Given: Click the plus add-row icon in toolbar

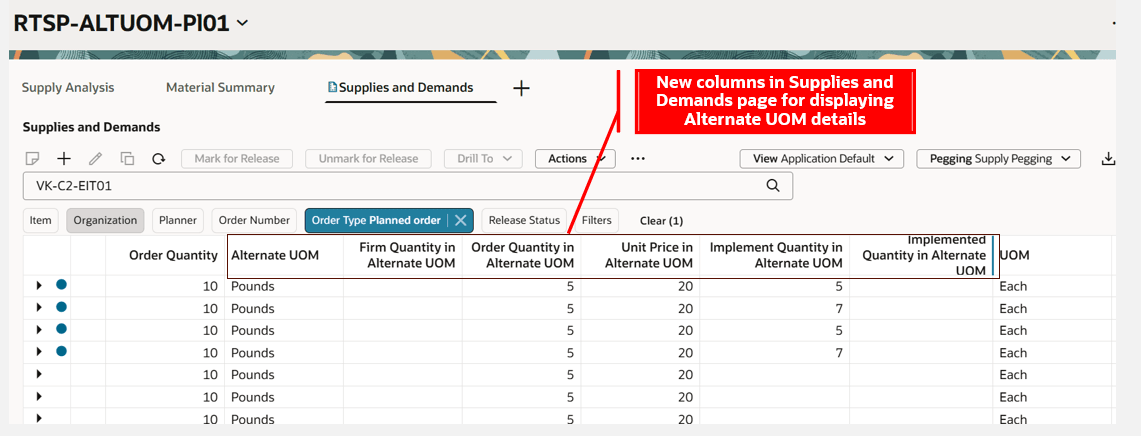Looking at the screenshot, I should click(64, 159).
